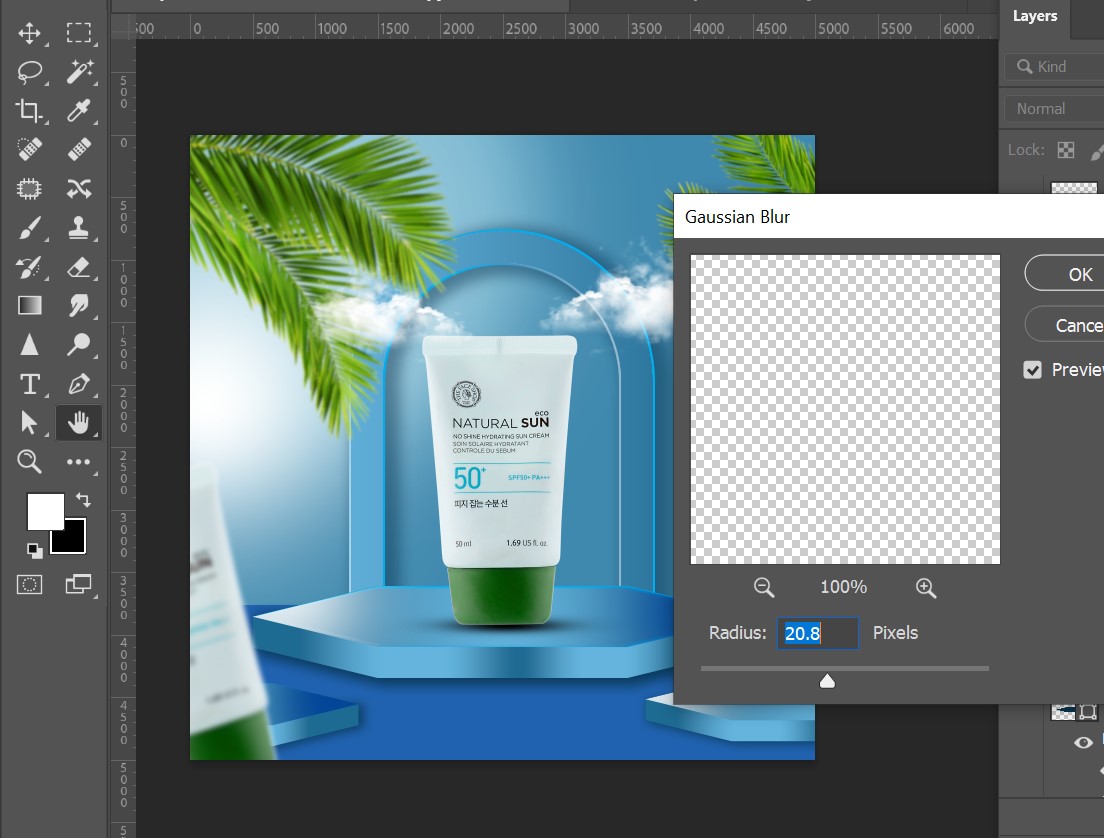Zoom in the Gaussian Blur preview
Screen dimensions: 1104x838
click(926, 587)
